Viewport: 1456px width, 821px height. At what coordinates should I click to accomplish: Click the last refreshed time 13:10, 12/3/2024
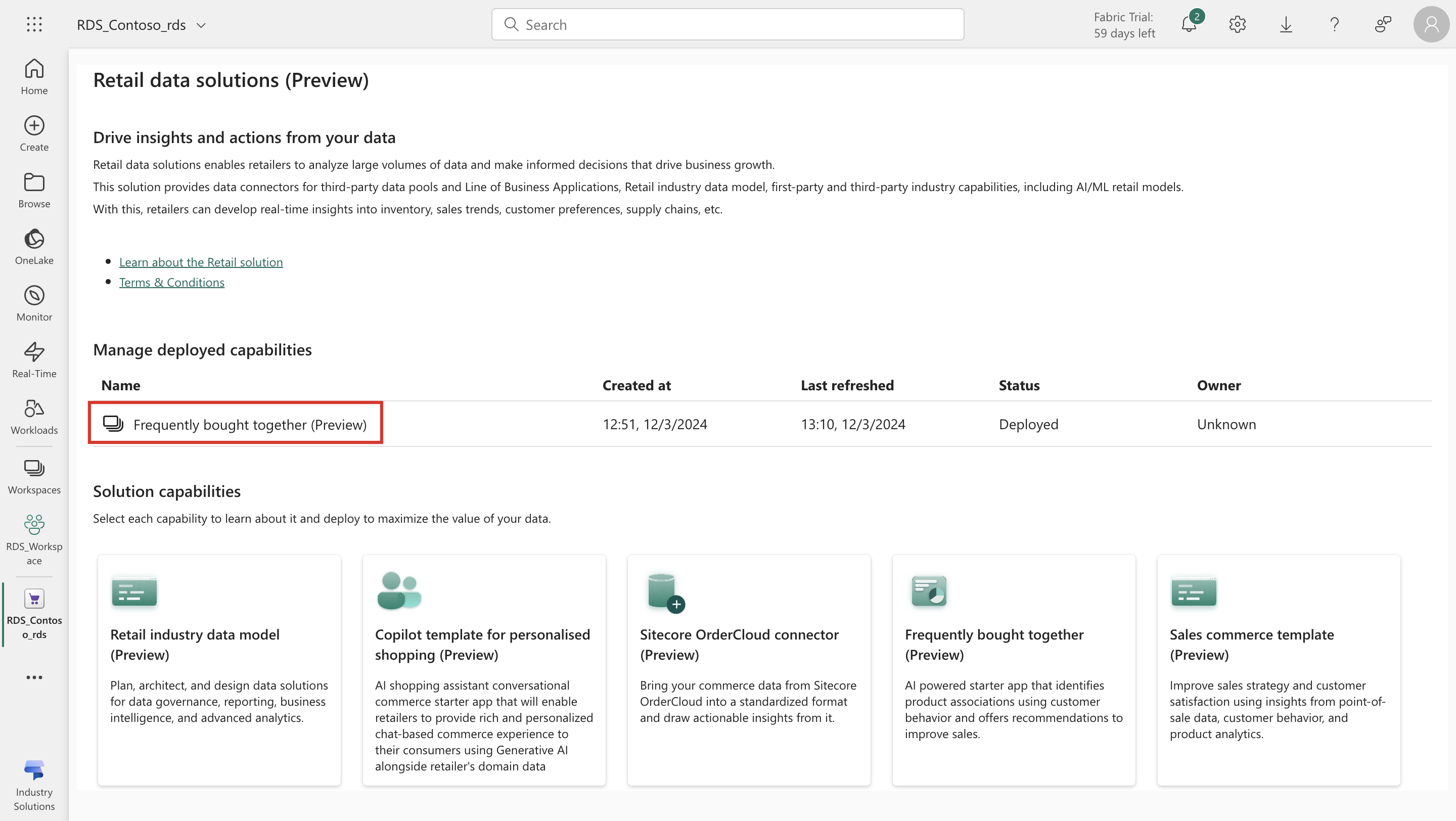pyautogui.click(x=853, y=424)
